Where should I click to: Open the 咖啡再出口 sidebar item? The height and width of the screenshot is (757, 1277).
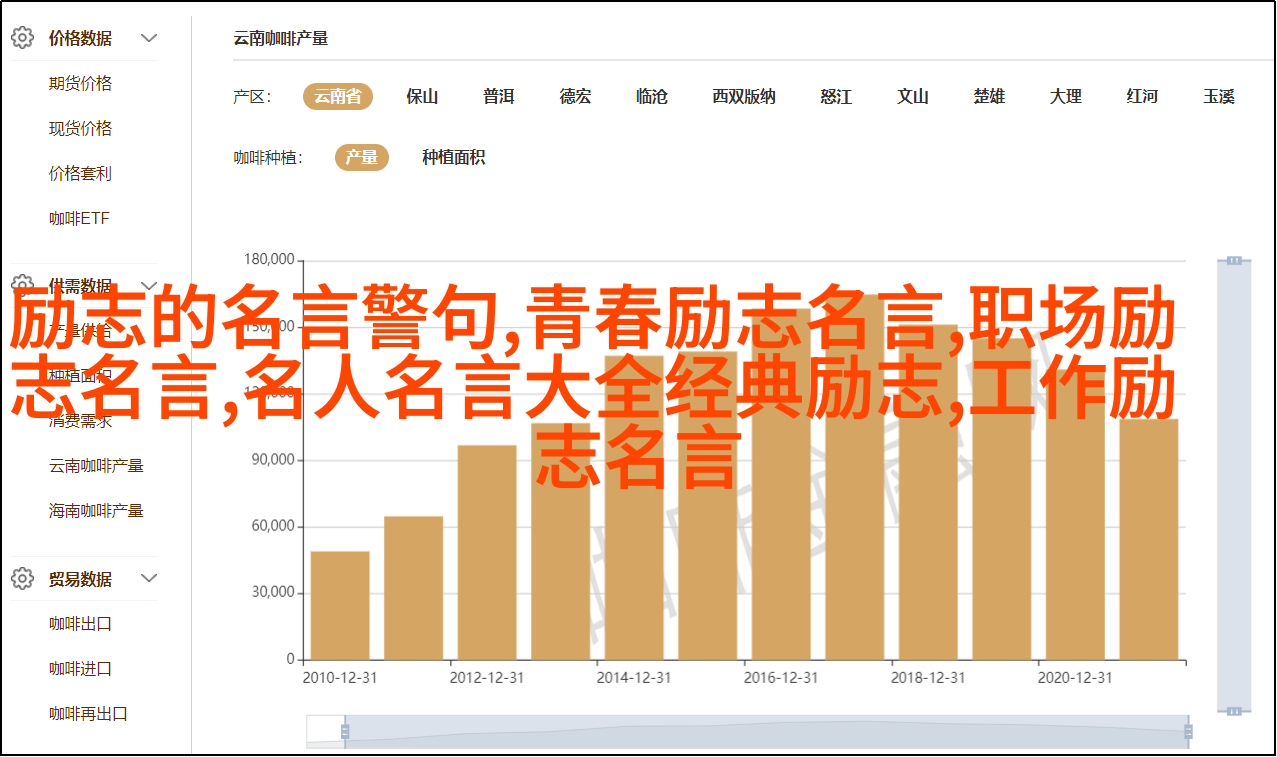(x=89, y=714)
